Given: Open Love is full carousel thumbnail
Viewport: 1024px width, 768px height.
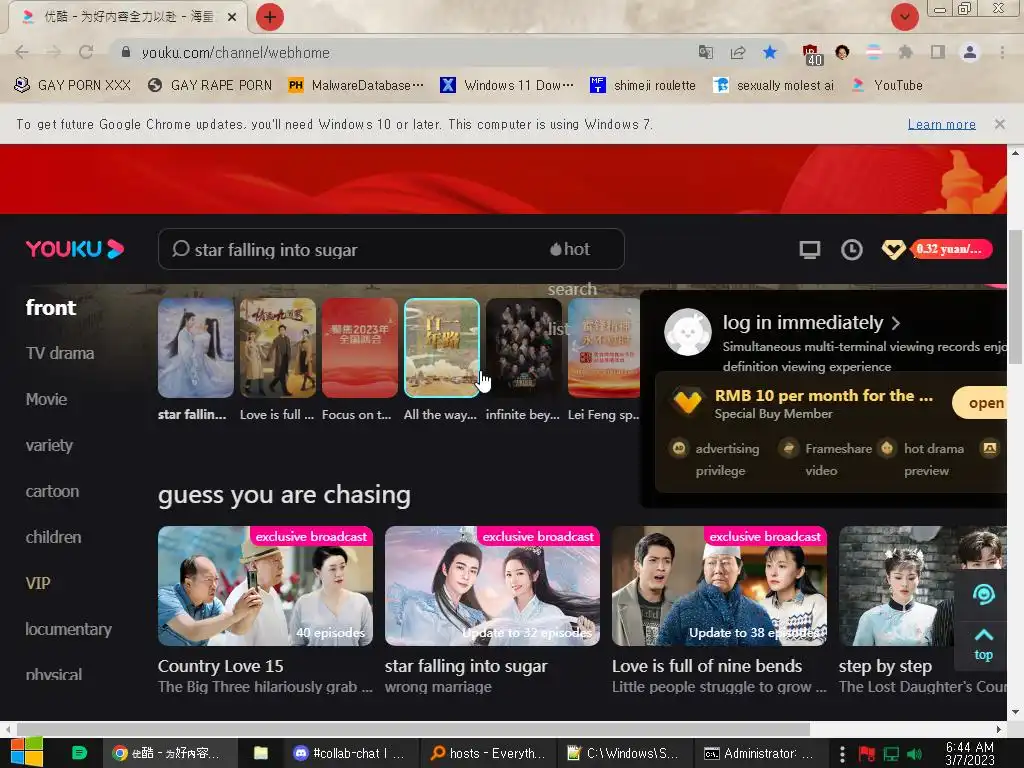Looking at the screenshot, I should tap(278, 348).
